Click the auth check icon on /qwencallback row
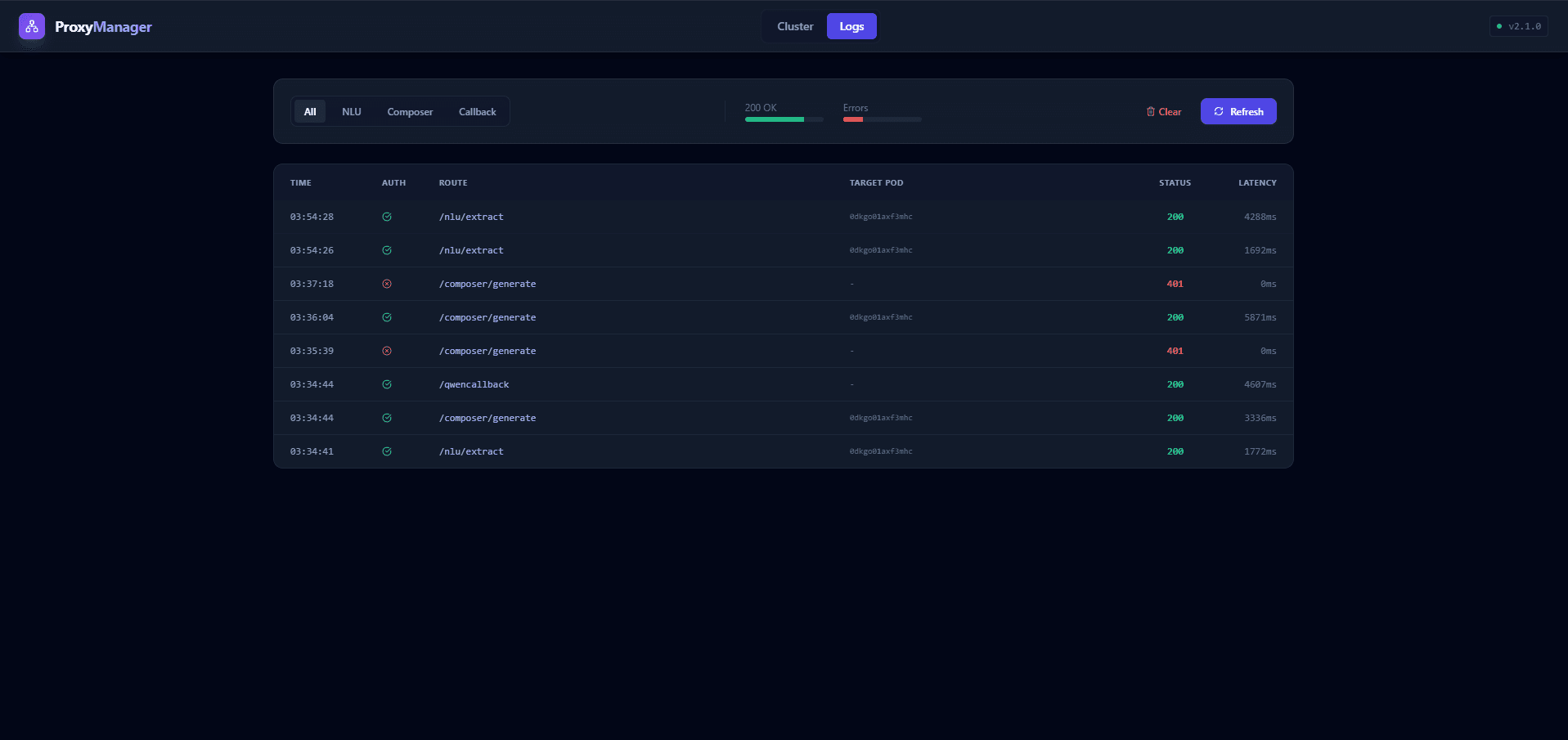 [x=387, y=384]
